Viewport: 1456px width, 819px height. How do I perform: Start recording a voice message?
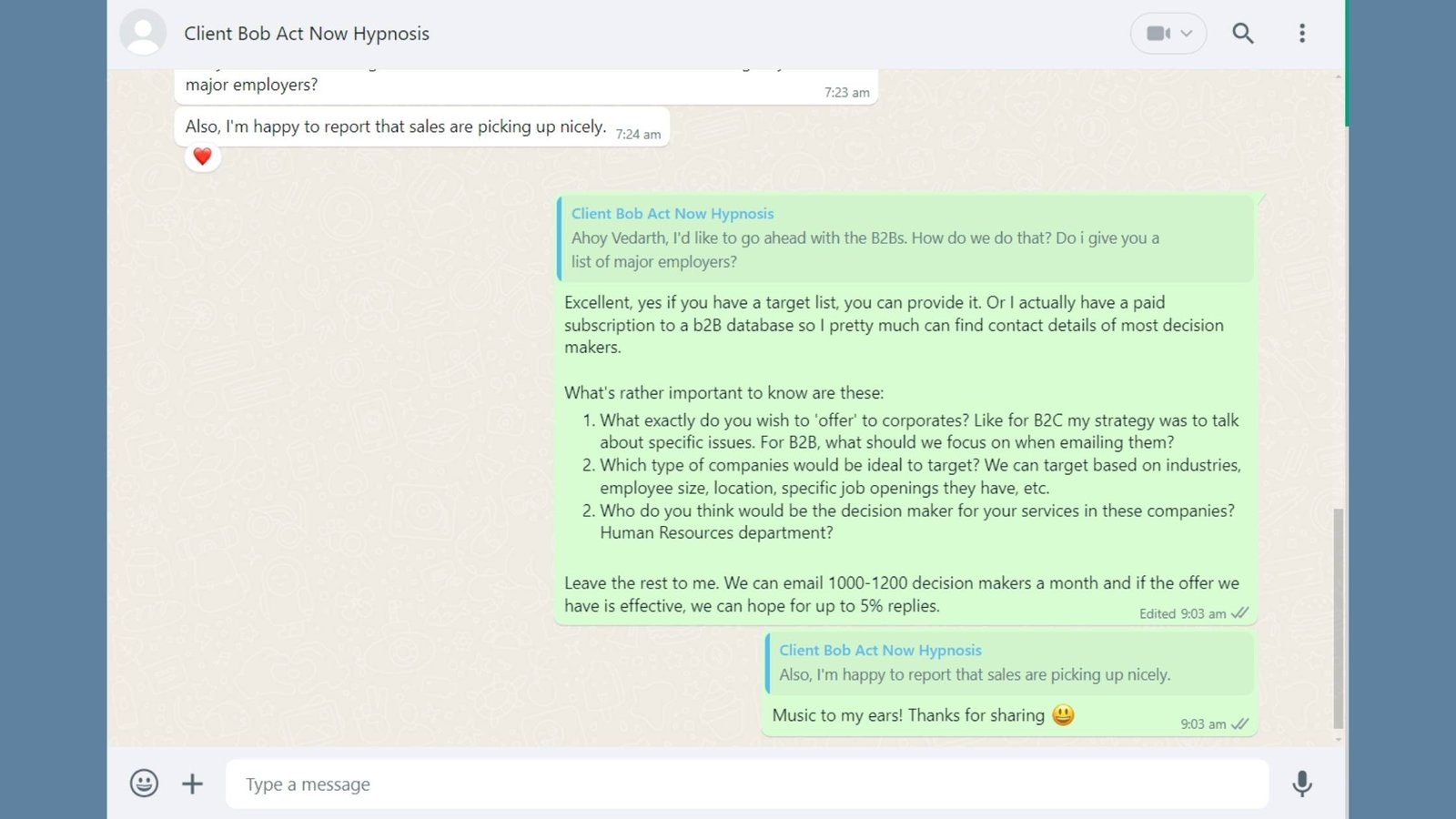(1302, 784)
